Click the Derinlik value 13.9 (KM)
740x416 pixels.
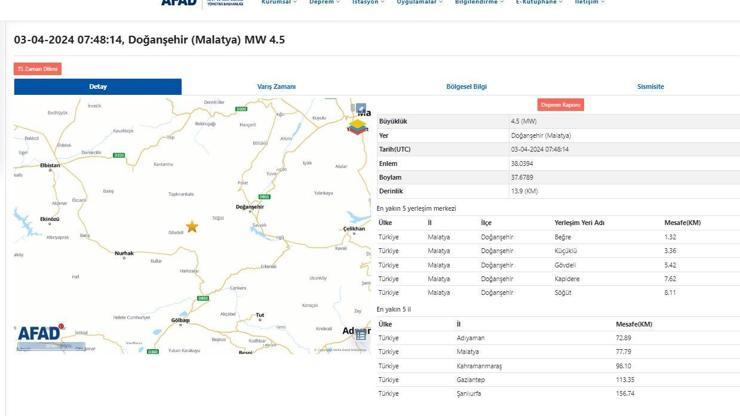(524, 191)
